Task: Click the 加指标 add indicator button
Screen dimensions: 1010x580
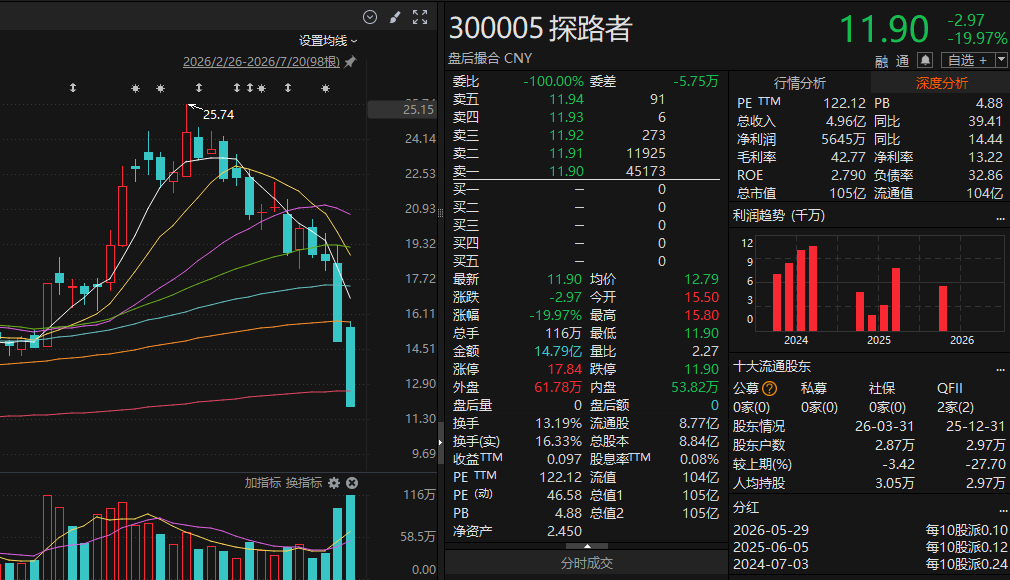Action: click(263, 483)
